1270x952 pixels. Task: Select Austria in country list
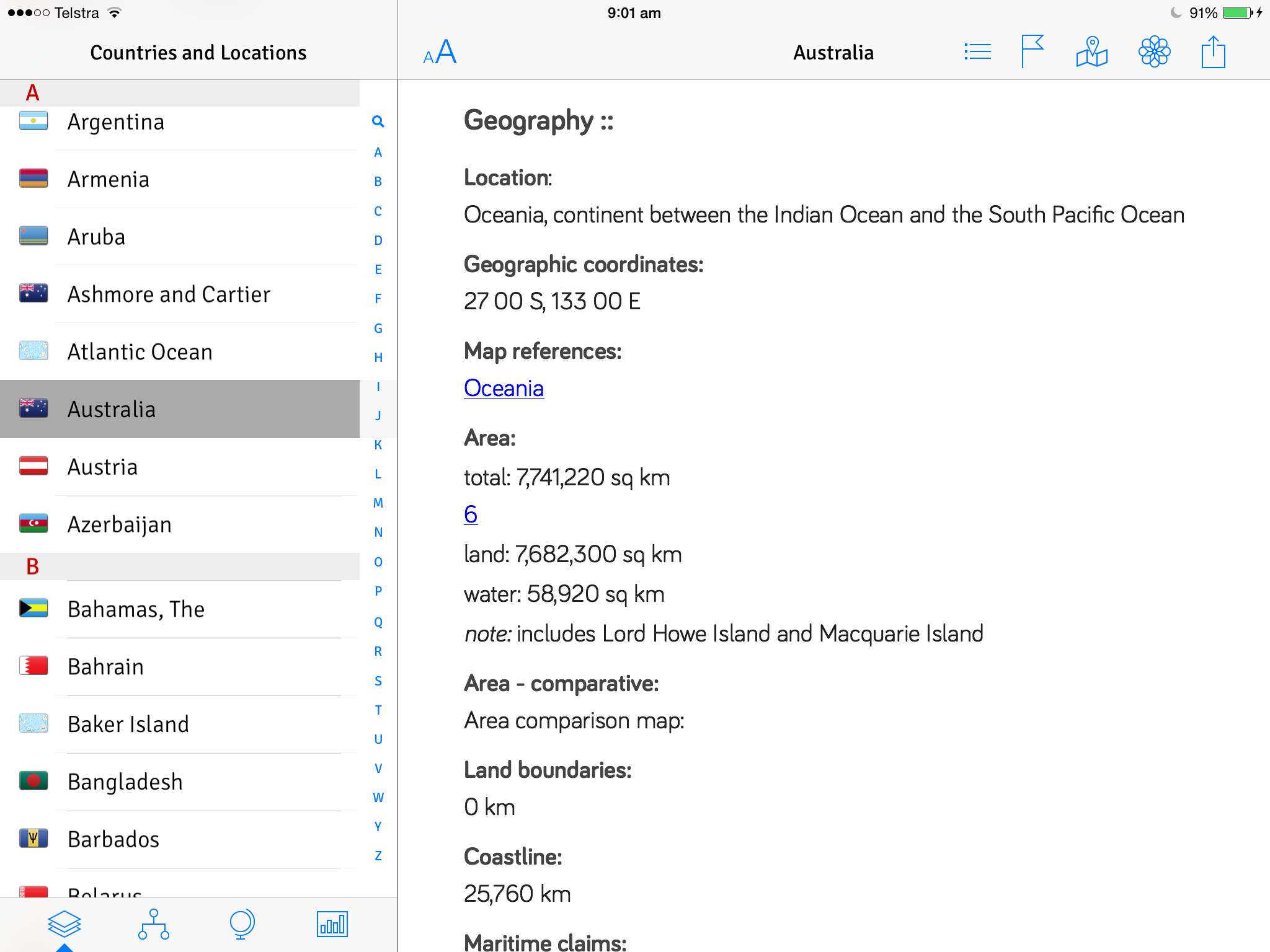(180, 467)
